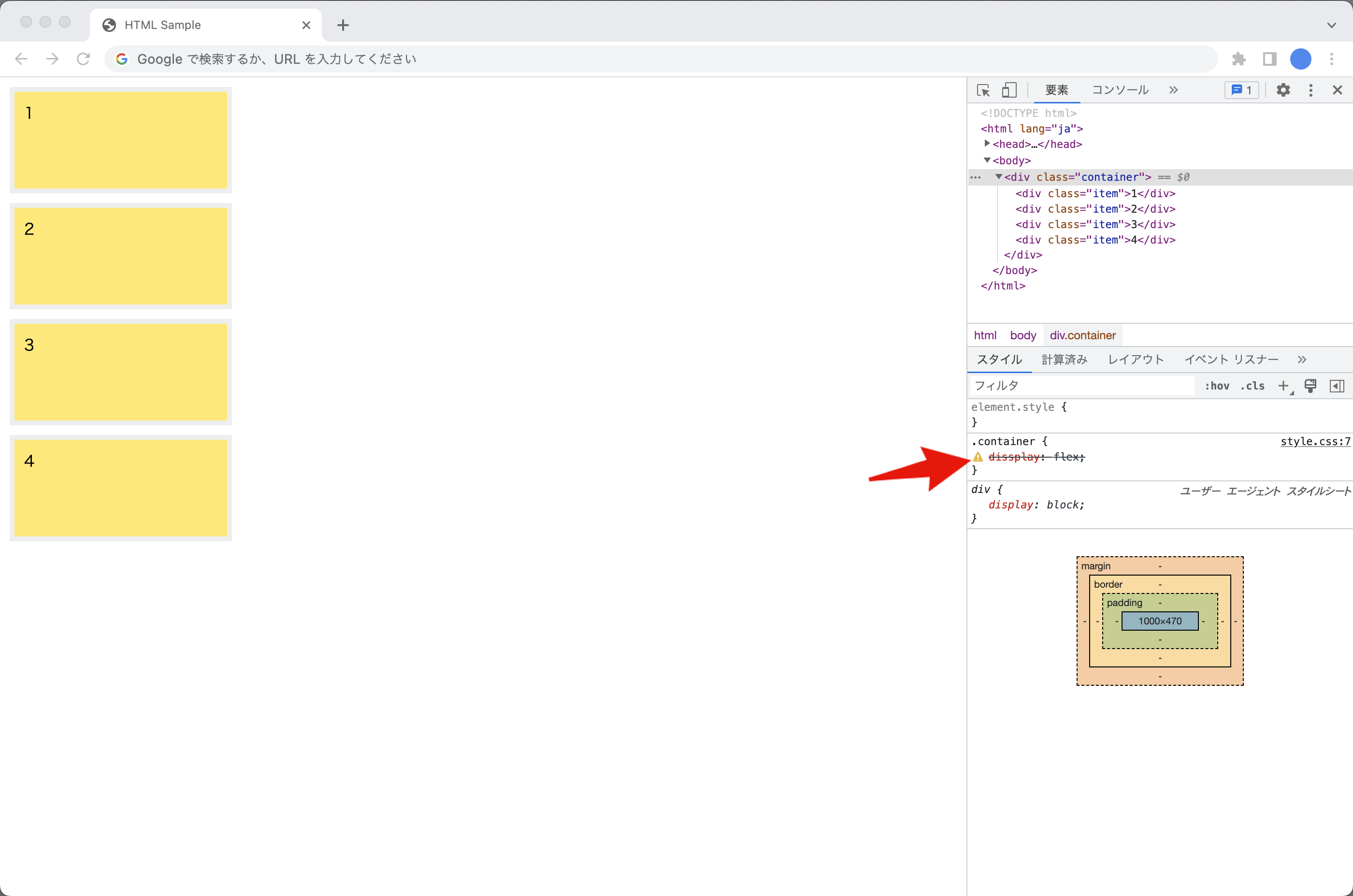Click the DOCTYPE html line

pyautogui.click(x=1028, y=113)
